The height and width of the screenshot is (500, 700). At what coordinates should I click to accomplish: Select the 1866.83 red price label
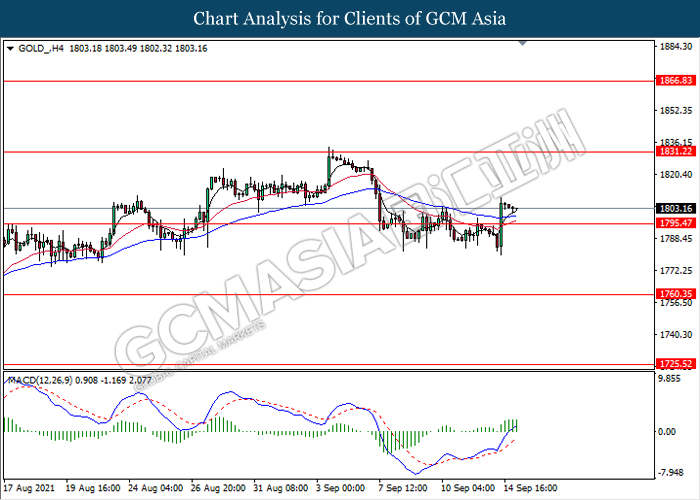click(x=676, y=80)
